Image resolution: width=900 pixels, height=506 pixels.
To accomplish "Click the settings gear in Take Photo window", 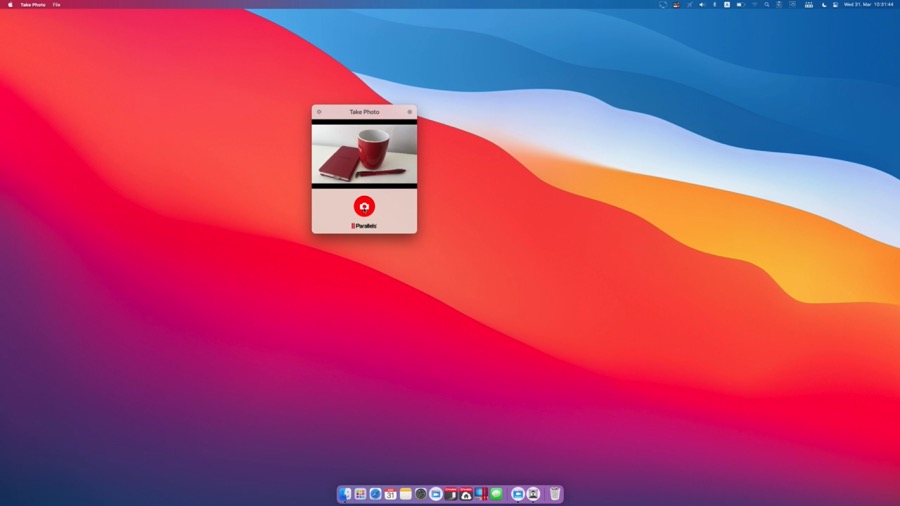I will pos(409,112).
